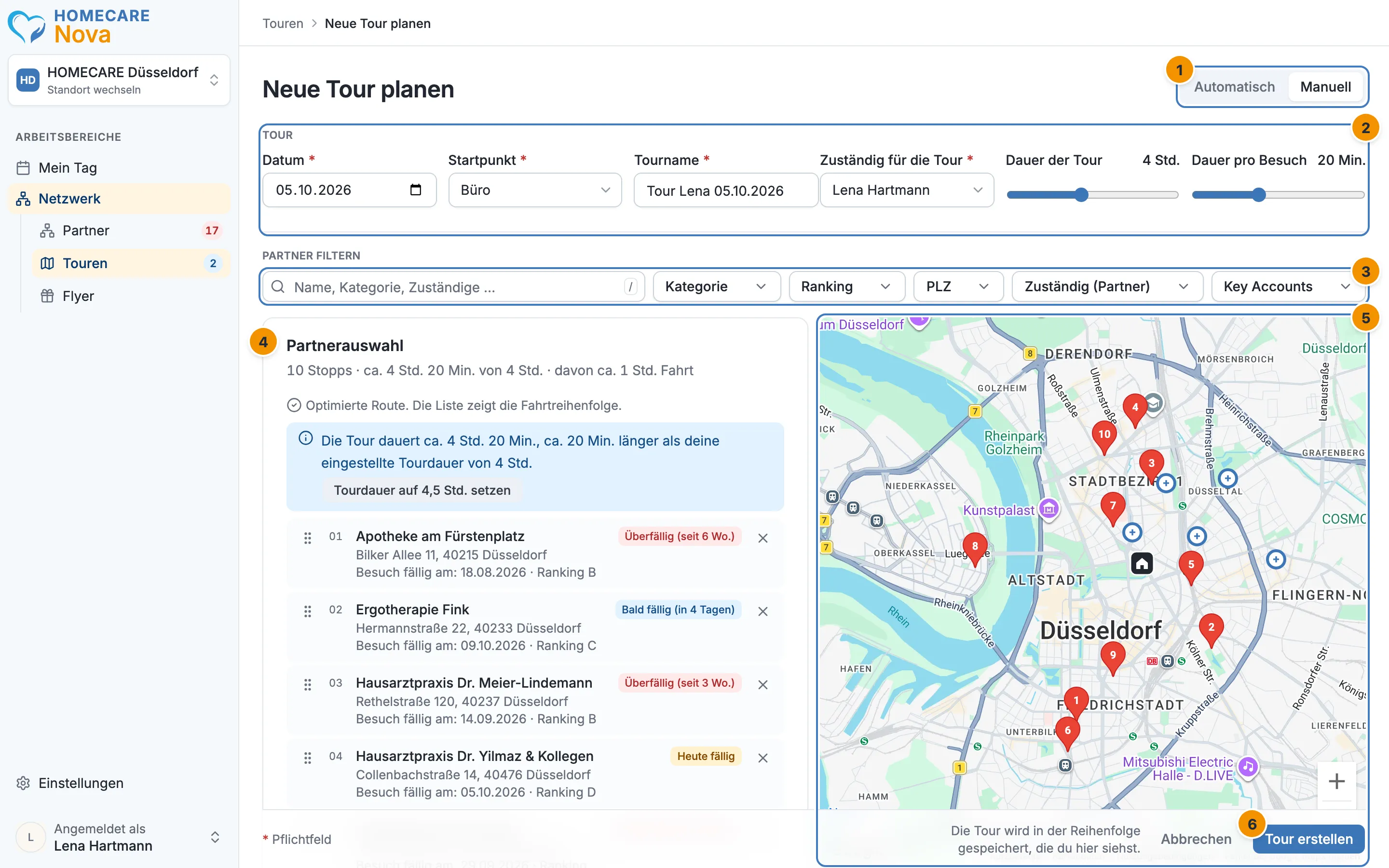Click the drag handle for Hausarztpraxis Dr. Yilmaz & Kollegen

(308, 758)
